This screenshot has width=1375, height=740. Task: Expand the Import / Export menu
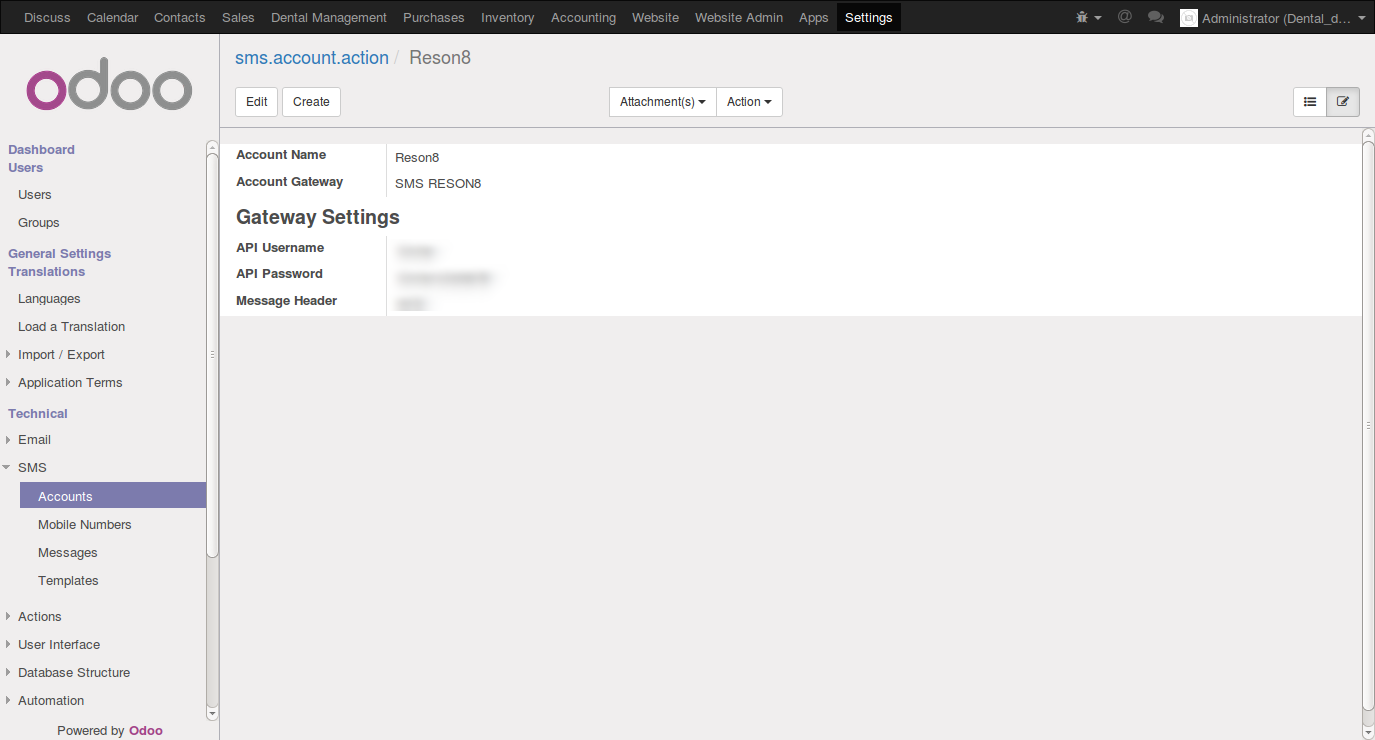[x=61, y=355]
